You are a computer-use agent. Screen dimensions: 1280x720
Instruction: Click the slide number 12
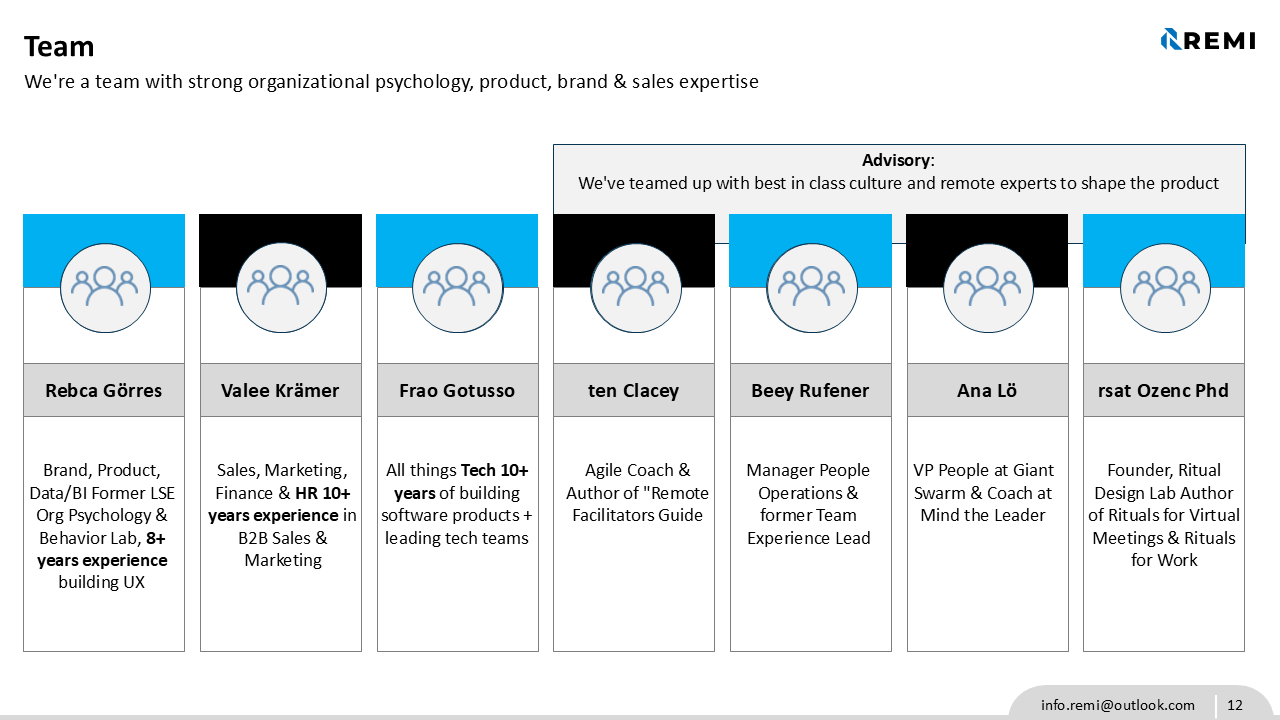click(1235, 705)
